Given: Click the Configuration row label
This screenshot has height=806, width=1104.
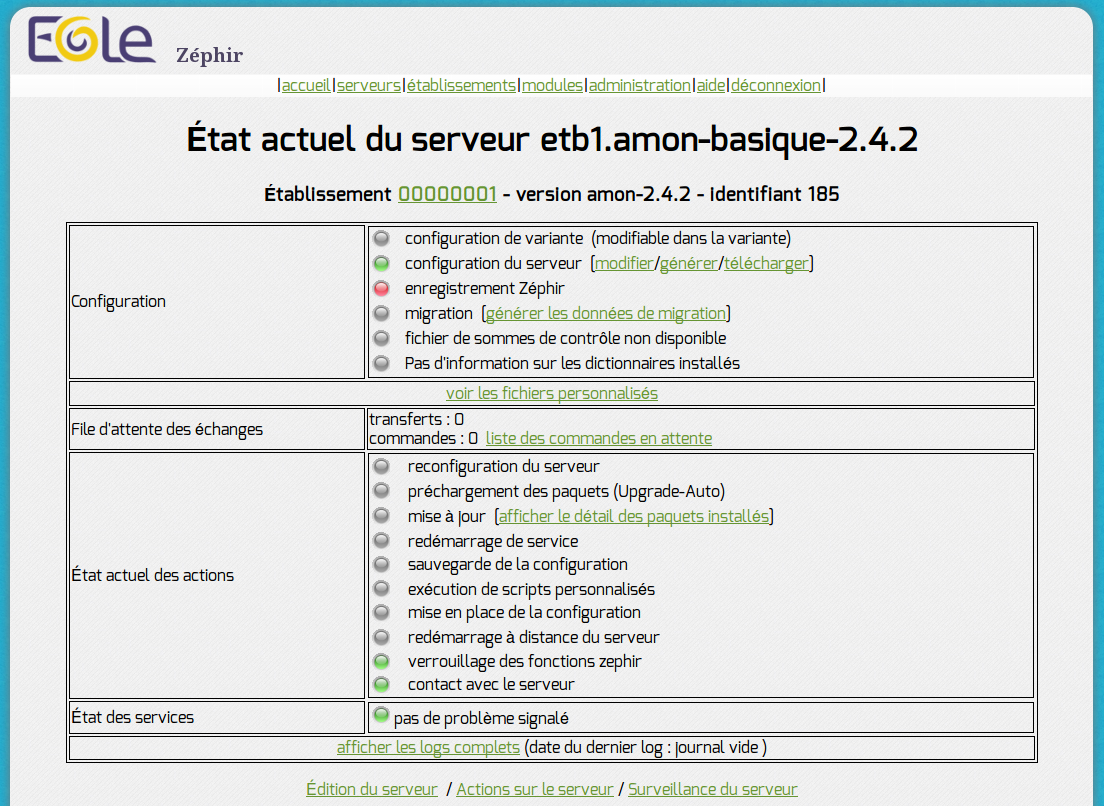Looking at the screenshot, I should tap(118, 301).
